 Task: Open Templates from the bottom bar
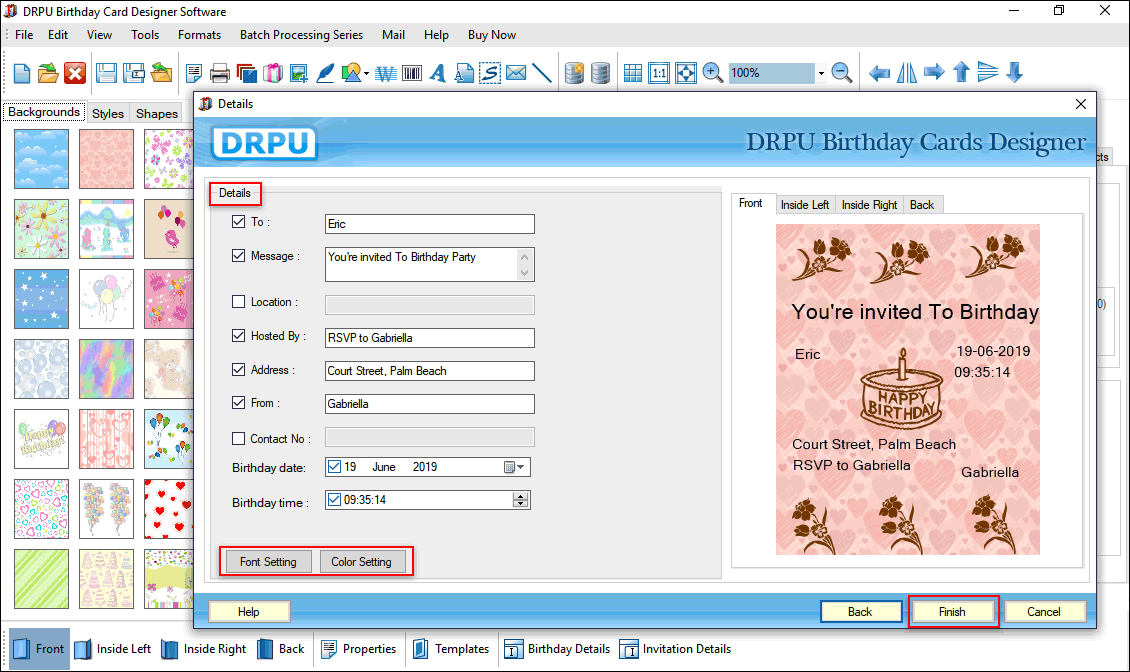coord(452,649)
